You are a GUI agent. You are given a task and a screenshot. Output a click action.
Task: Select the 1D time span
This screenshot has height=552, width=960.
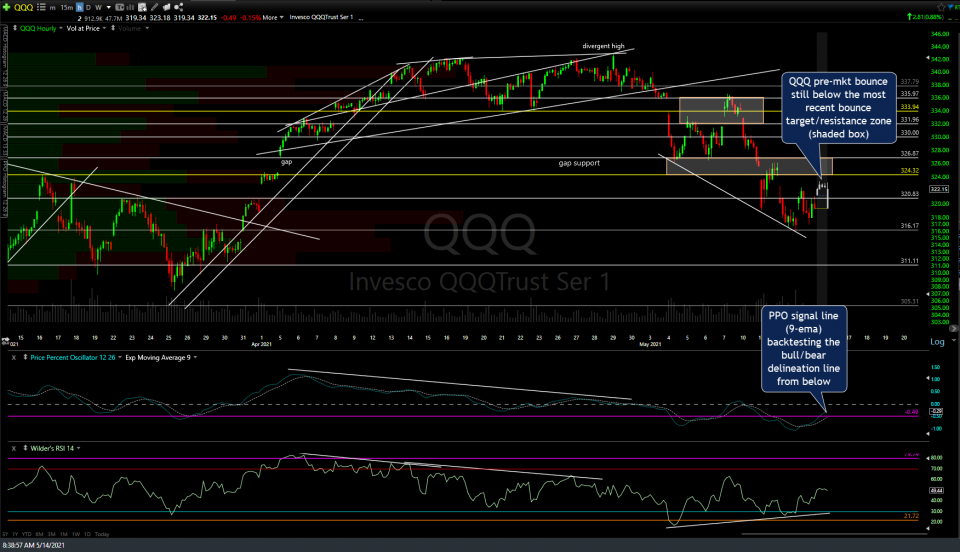pos(87,534)
